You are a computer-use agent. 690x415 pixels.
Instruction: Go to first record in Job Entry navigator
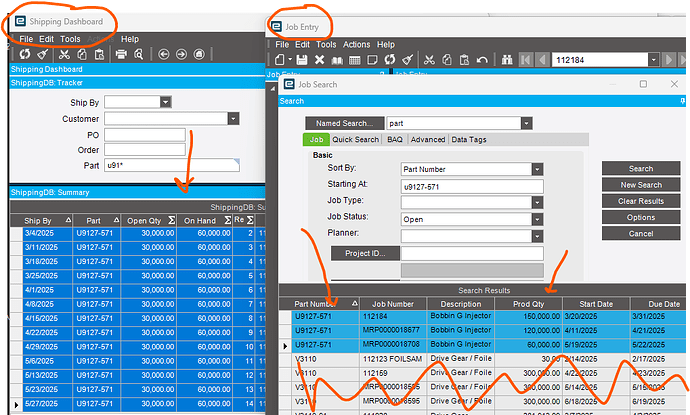pyautogui.click(x=526, y=59)
